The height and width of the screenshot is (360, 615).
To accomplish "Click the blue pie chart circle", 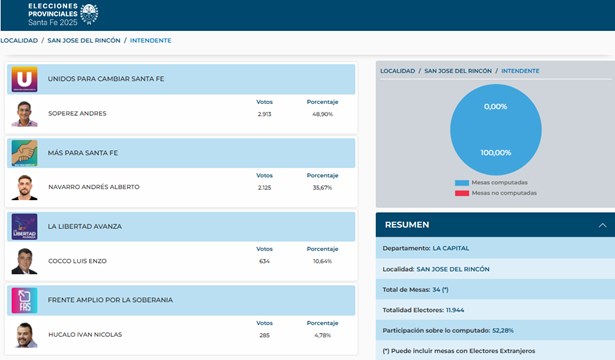I will [x=496, y=130].
